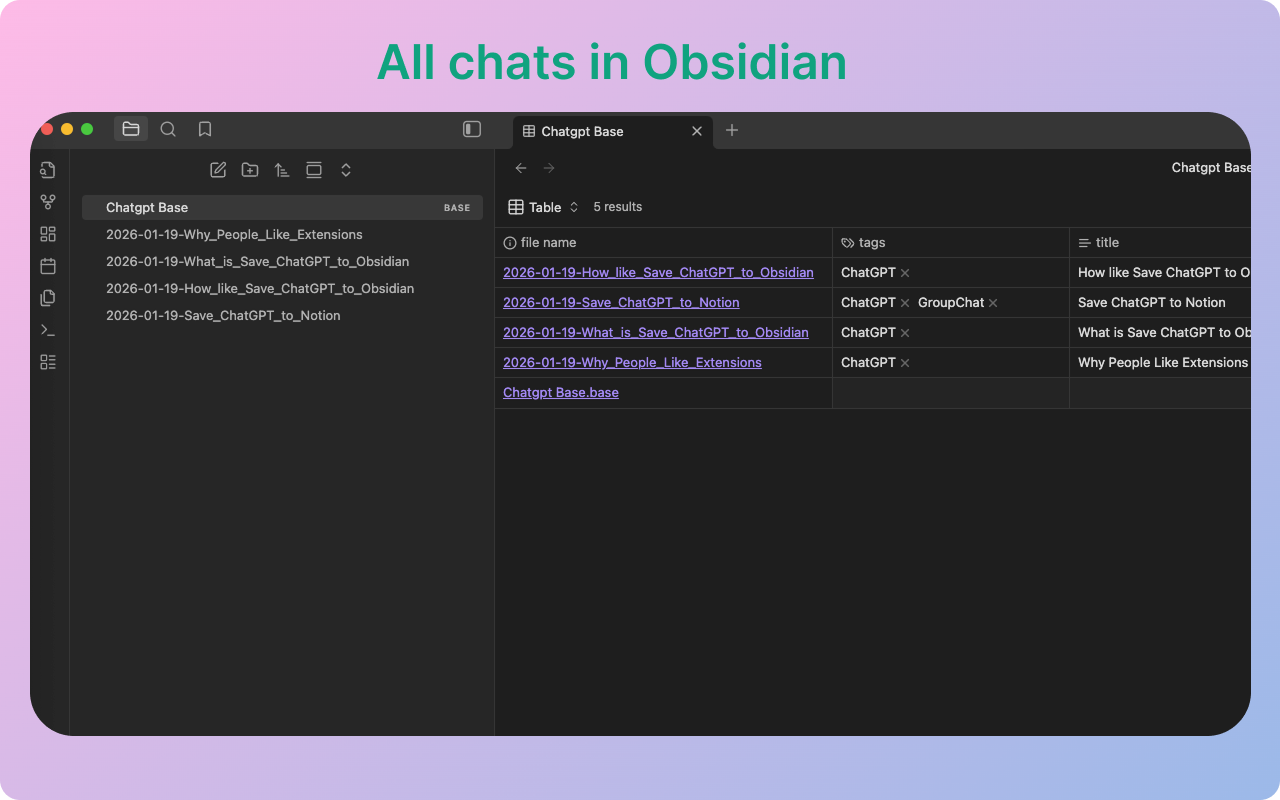Open graph view icon in ribbon
1280x800 pixels.
(x=48, y=202)
